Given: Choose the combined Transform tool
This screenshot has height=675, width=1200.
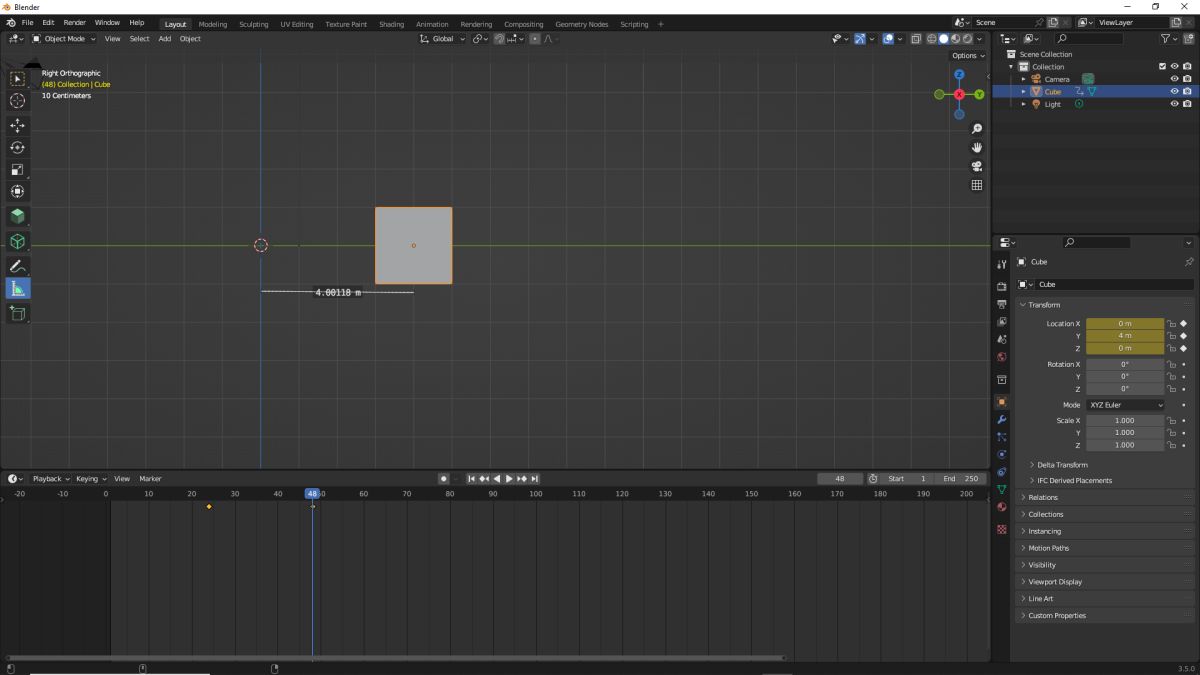Looking at the screenshot, I should point(17,192).
